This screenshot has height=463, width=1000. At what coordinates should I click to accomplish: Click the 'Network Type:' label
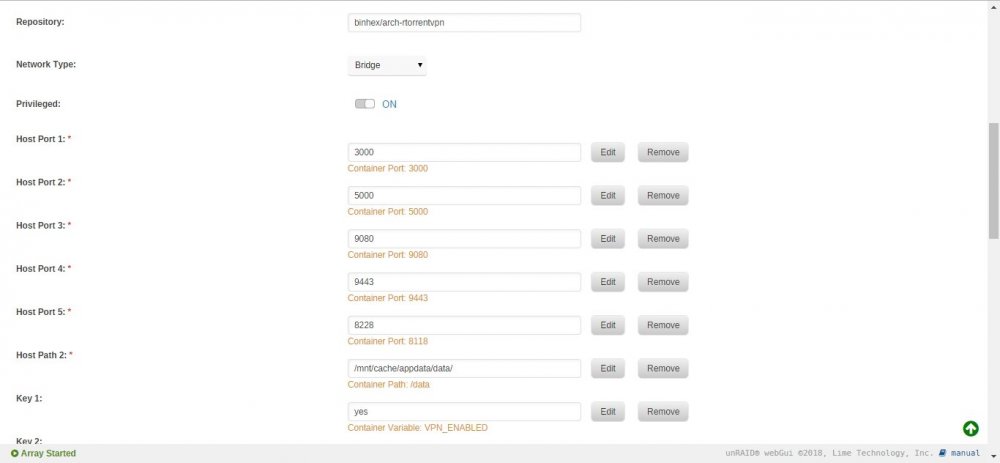[x=46, y=64]
